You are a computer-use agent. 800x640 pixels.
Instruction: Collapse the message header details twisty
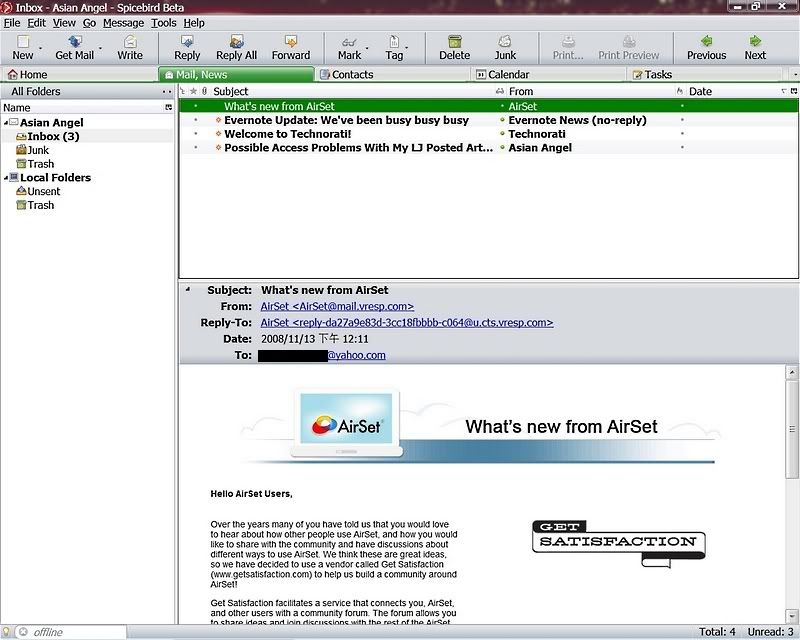(x=188, y=289)
